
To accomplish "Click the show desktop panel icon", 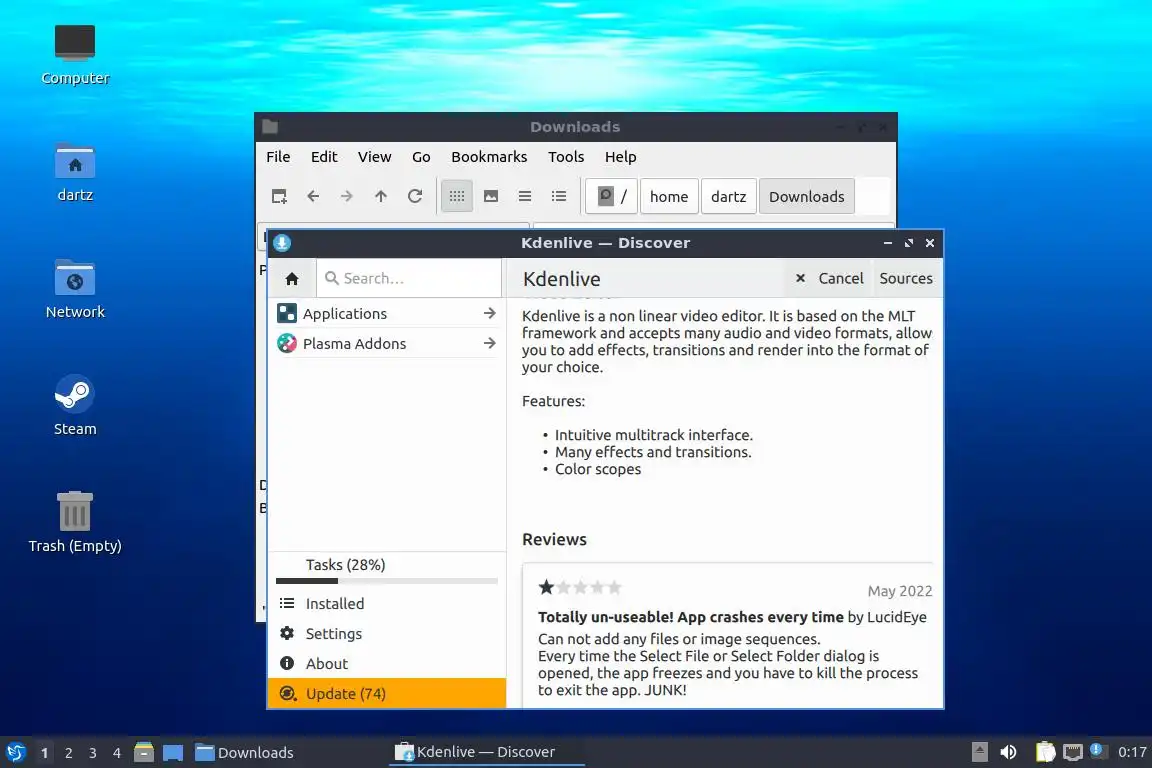I will (173, 753).
